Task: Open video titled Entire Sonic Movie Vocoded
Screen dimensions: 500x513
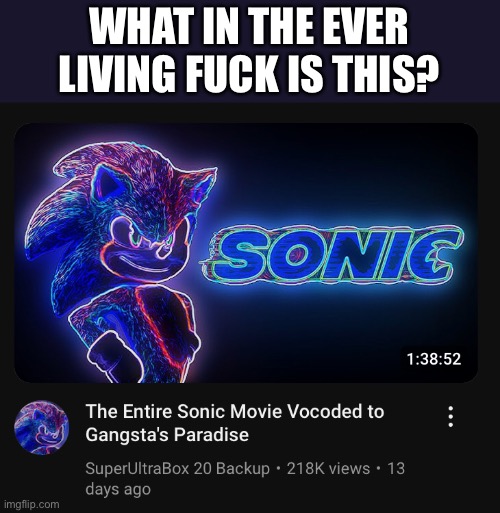Action: 235,423
